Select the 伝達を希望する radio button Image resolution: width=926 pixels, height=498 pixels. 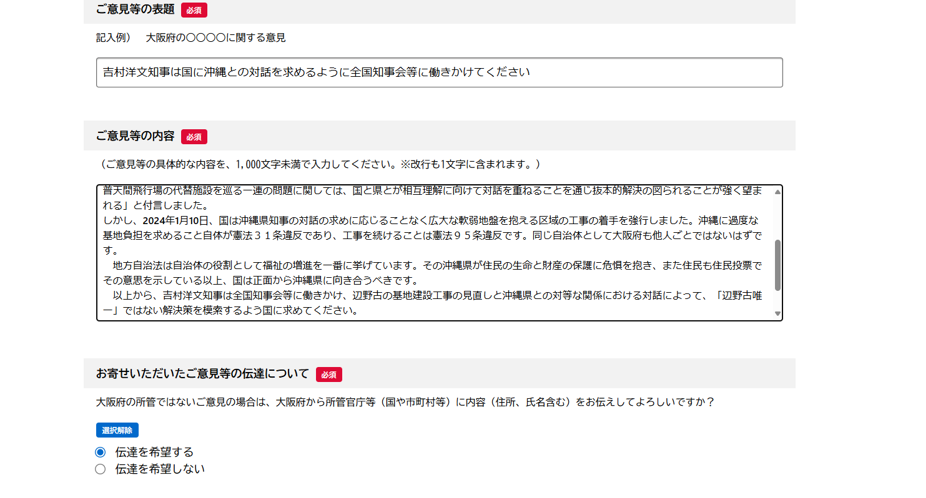[100, 452]
